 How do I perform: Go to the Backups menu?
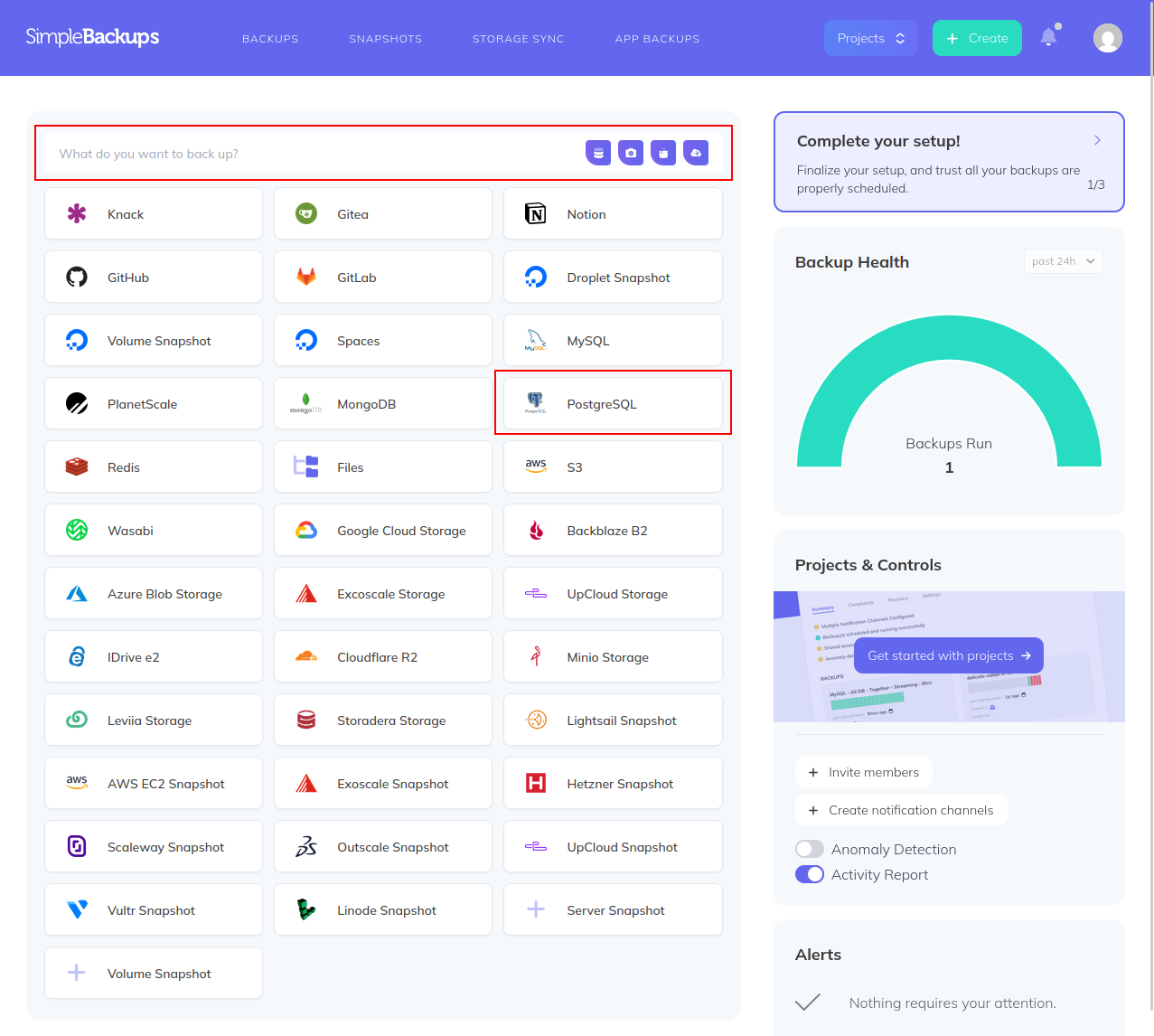270,39
